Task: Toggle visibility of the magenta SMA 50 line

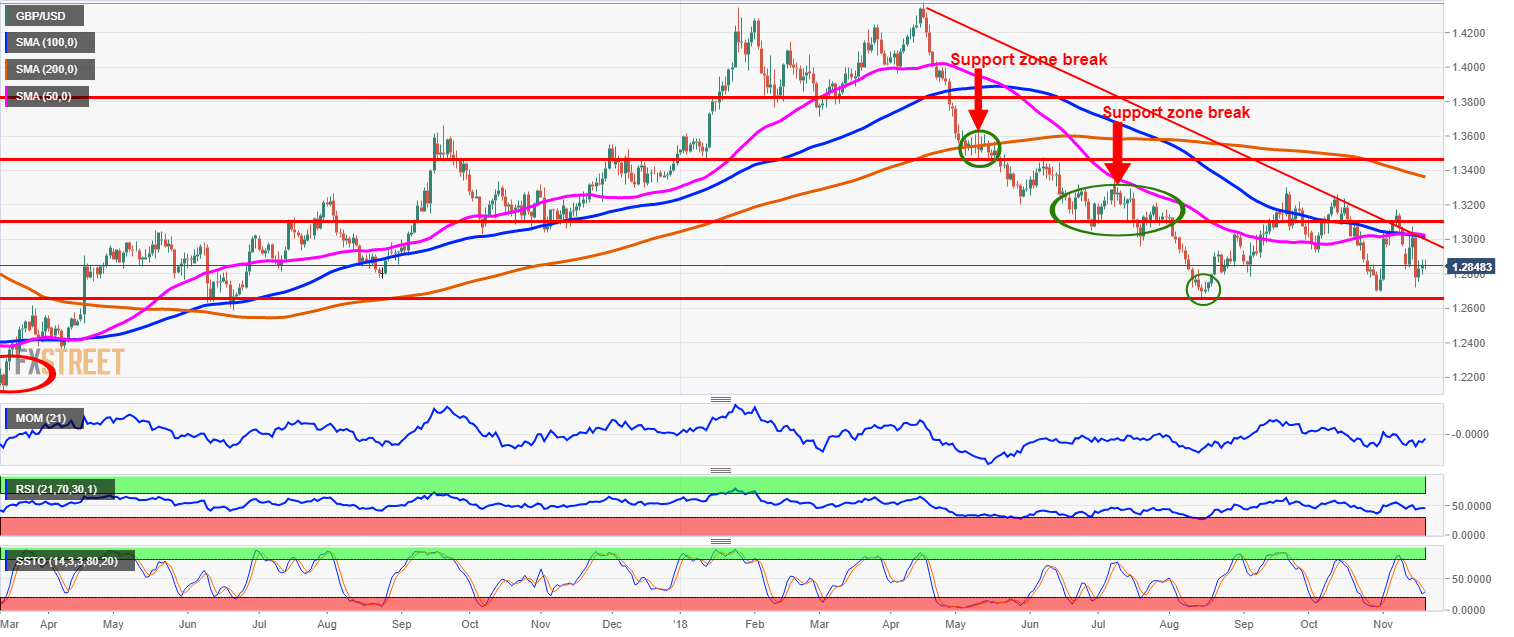Action: 45,96
